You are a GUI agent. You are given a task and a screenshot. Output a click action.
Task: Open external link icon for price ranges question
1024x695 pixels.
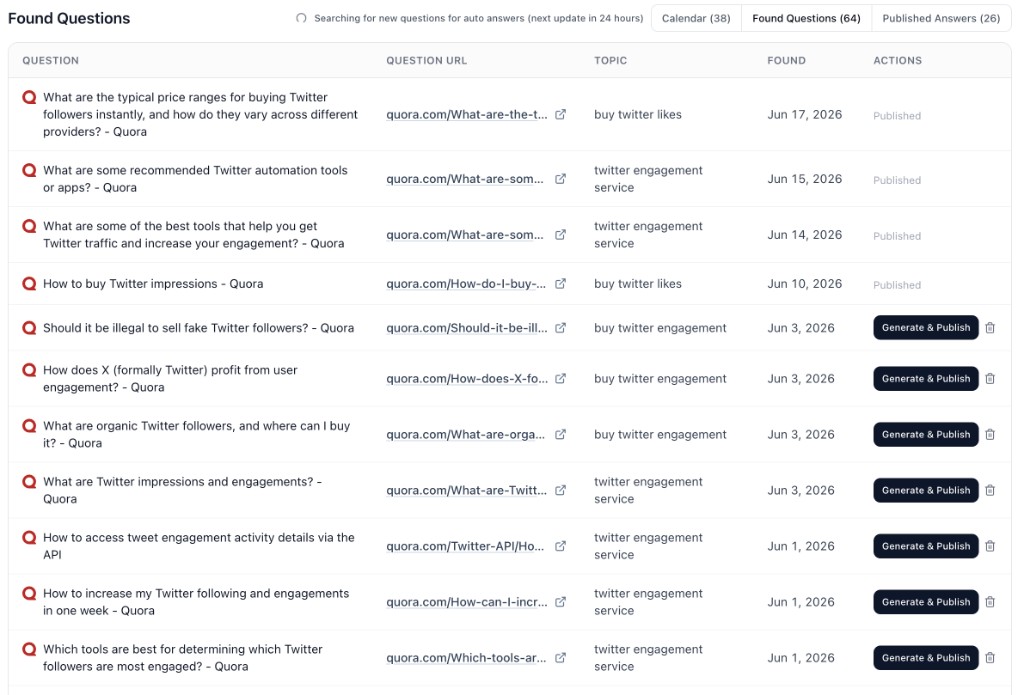560,114
